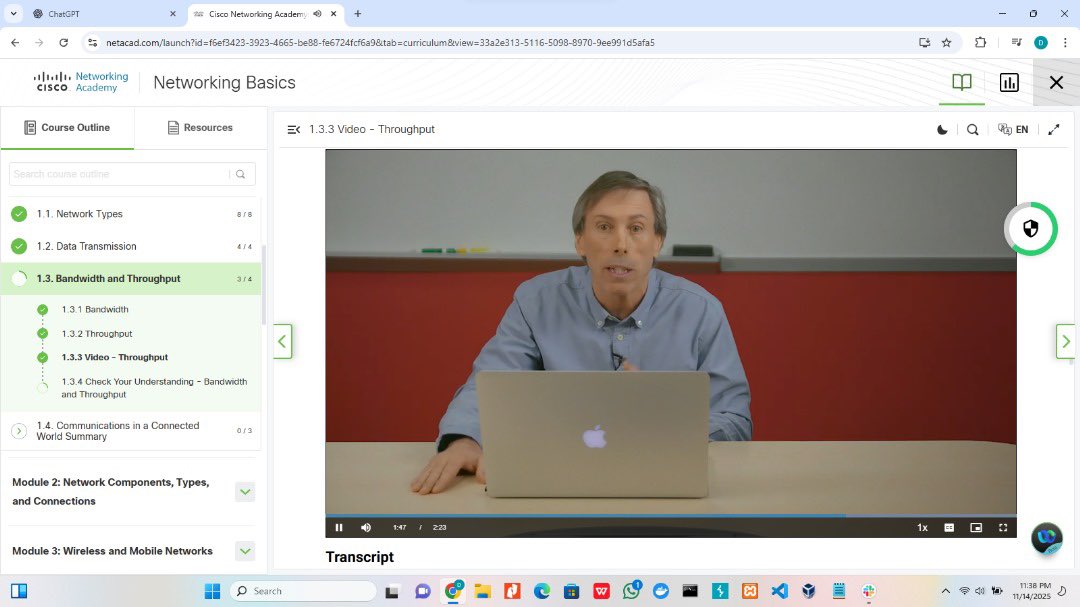Open the in-course search magnifier
Screen dimensions: 1080x607
[973, 129]
